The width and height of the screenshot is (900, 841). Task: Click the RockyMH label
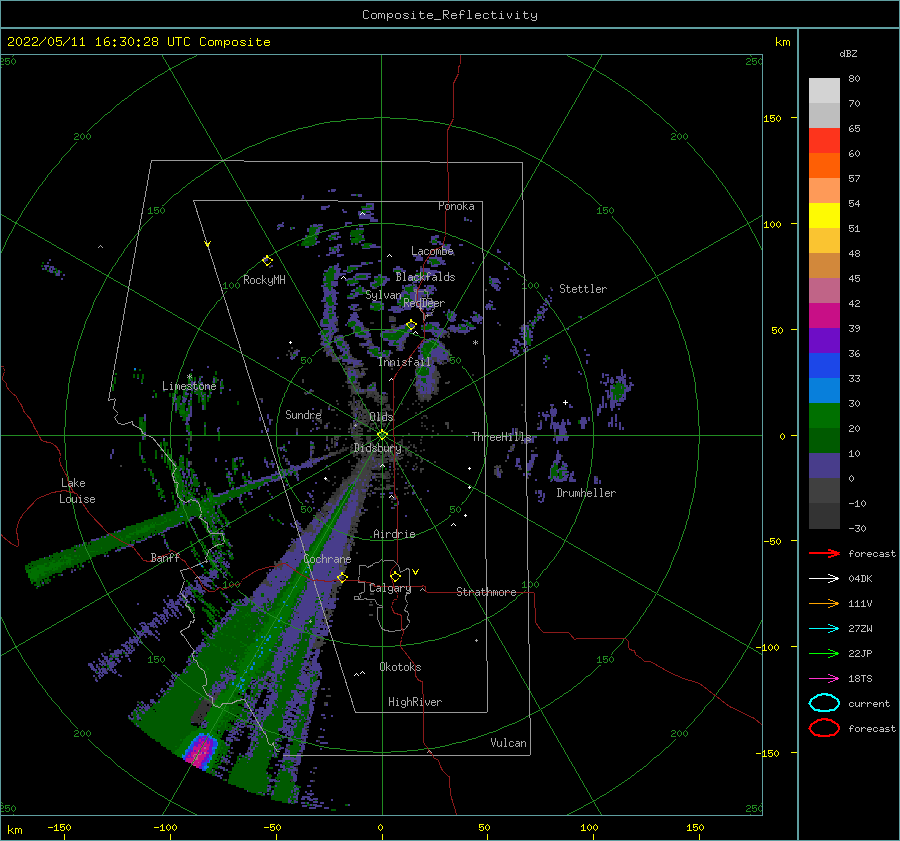264,280
